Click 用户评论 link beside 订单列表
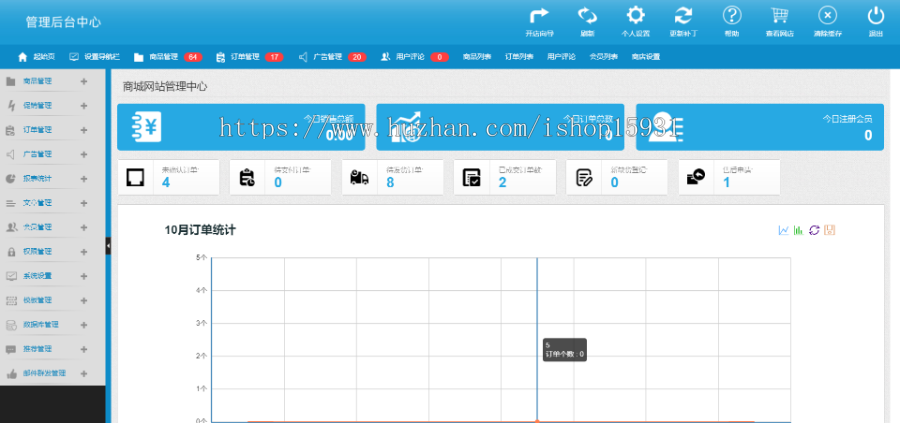 point(561,57)
